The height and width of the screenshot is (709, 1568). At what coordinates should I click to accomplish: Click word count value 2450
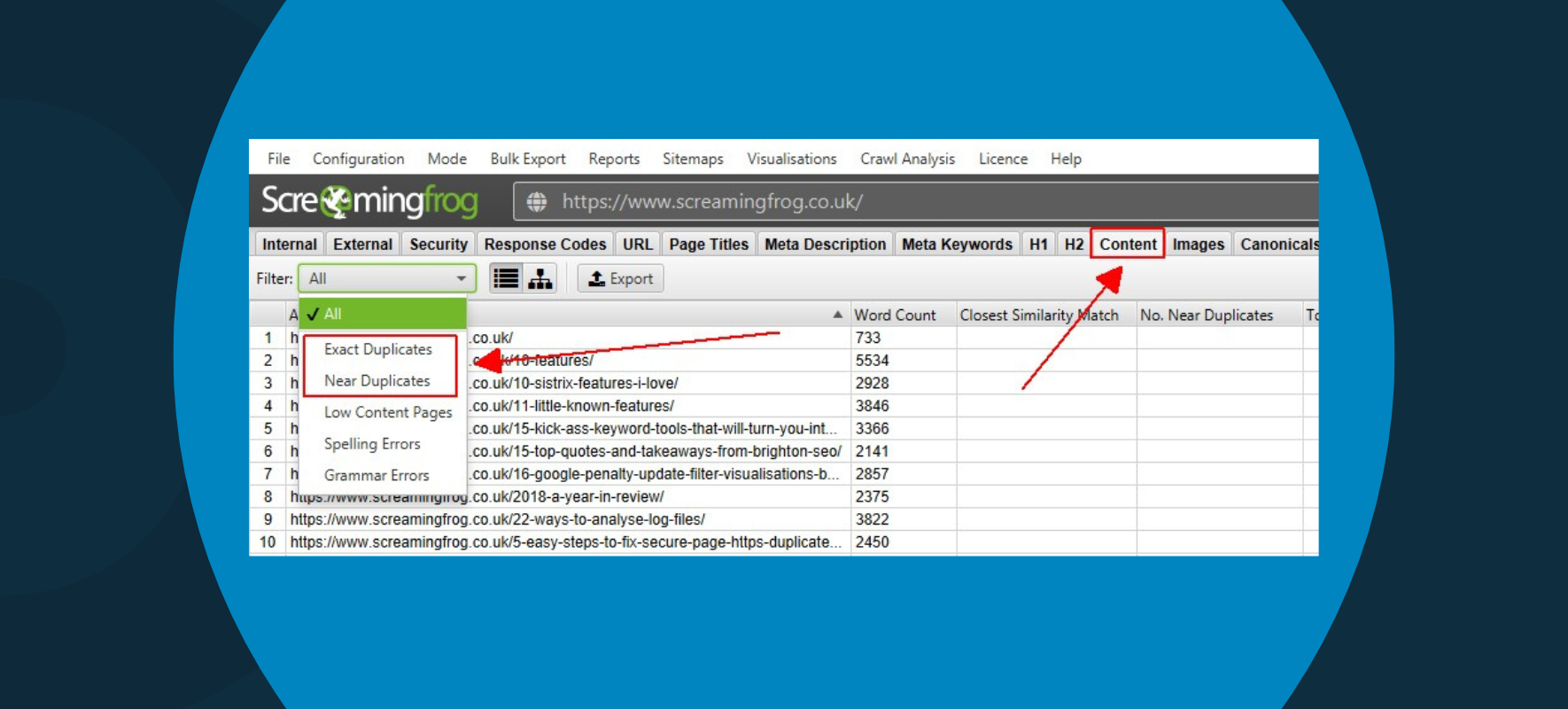pyautogui.click(x=872, y=541)
